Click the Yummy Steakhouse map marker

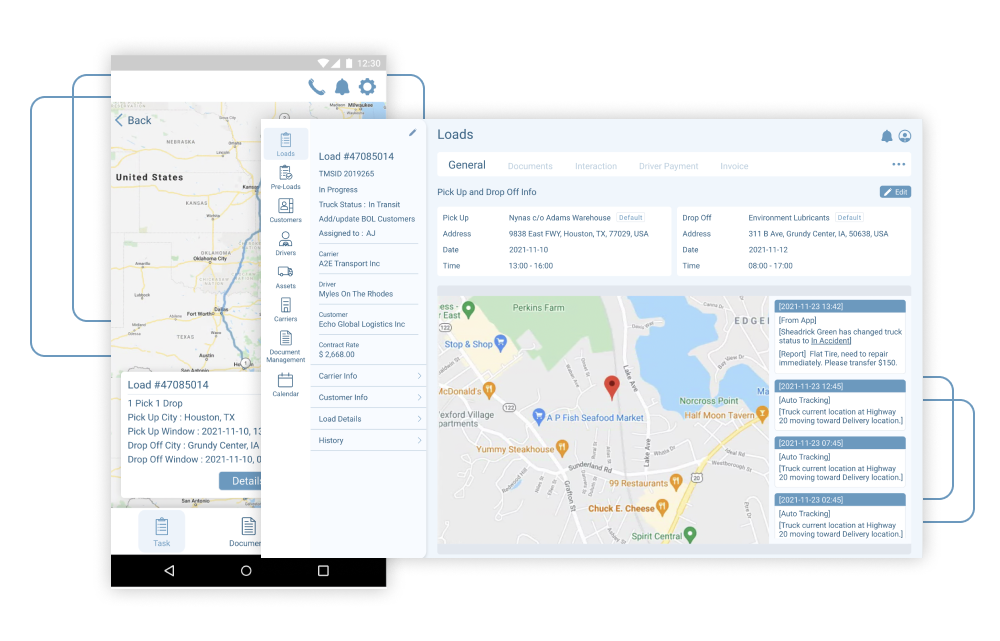[x=561, y=447]
